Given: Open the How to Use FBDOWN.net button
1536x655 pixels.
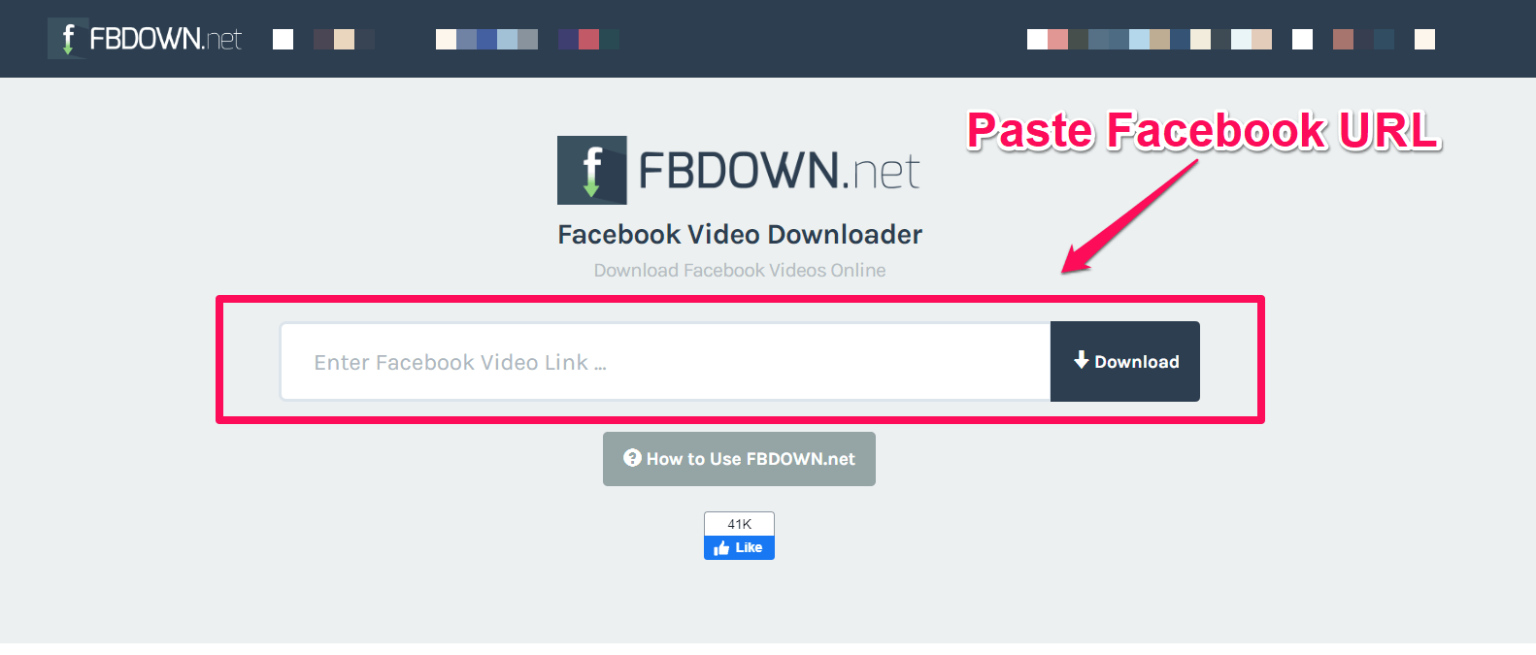Looking at the screenshot, I should tap(739, 459).
